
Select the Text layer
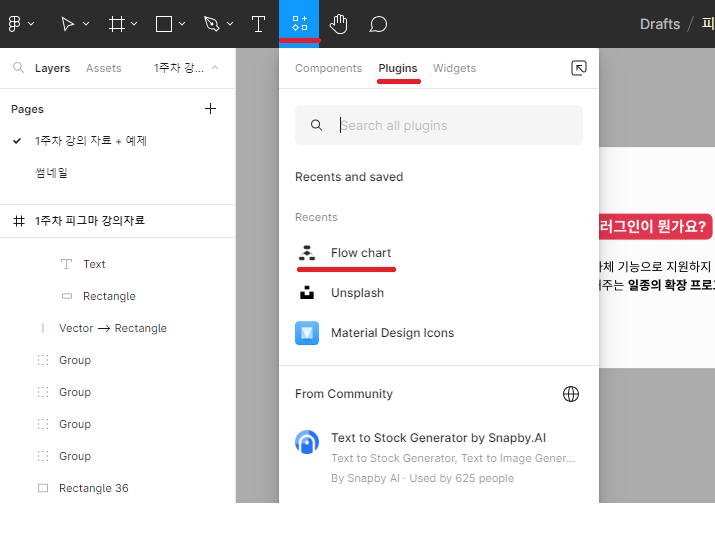tap(94, 264)
